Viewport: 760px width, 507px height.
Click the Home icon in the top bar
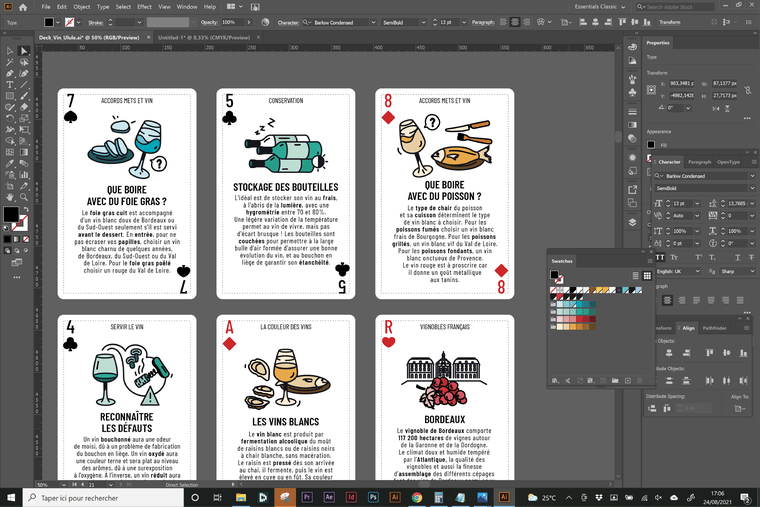23,7
